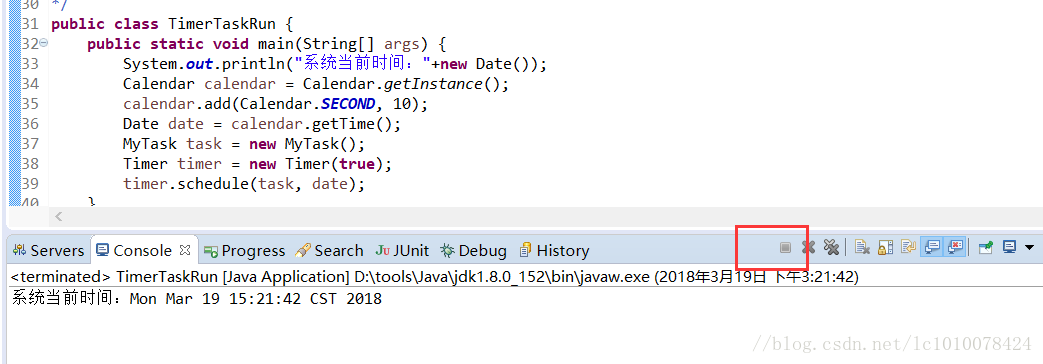The image size is (1043, 364).
Task: Switch to the Search tab
Action: coord(329,251)
